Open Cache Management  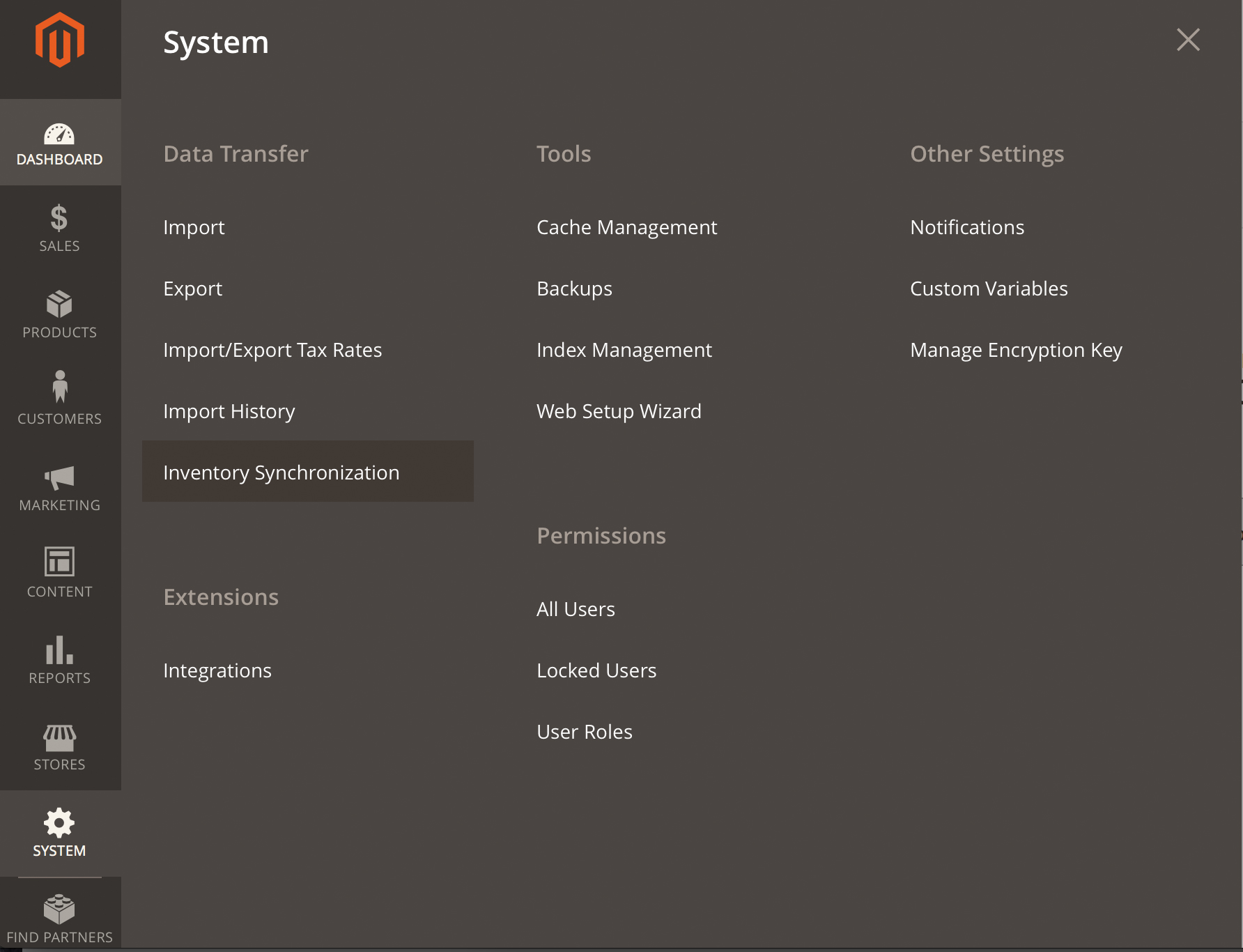pyautogui.click(x=627, y=227)
